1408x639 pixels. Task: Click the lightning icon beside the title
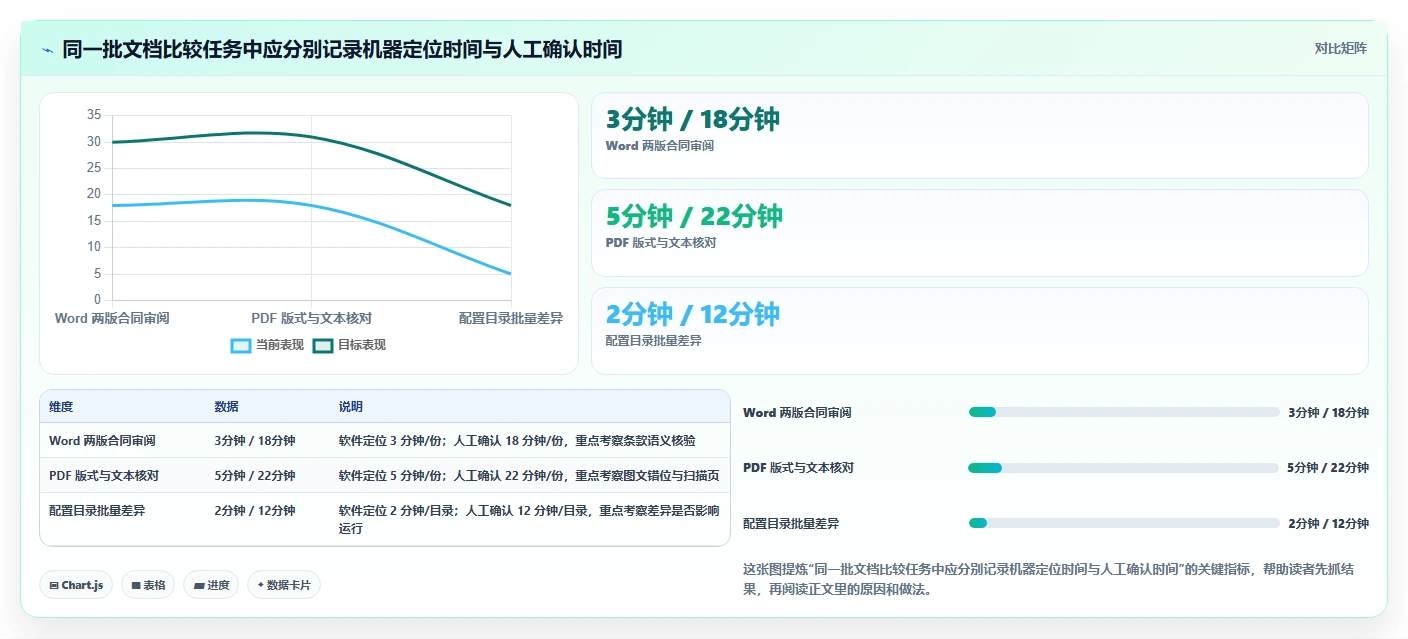click(47, 49)
